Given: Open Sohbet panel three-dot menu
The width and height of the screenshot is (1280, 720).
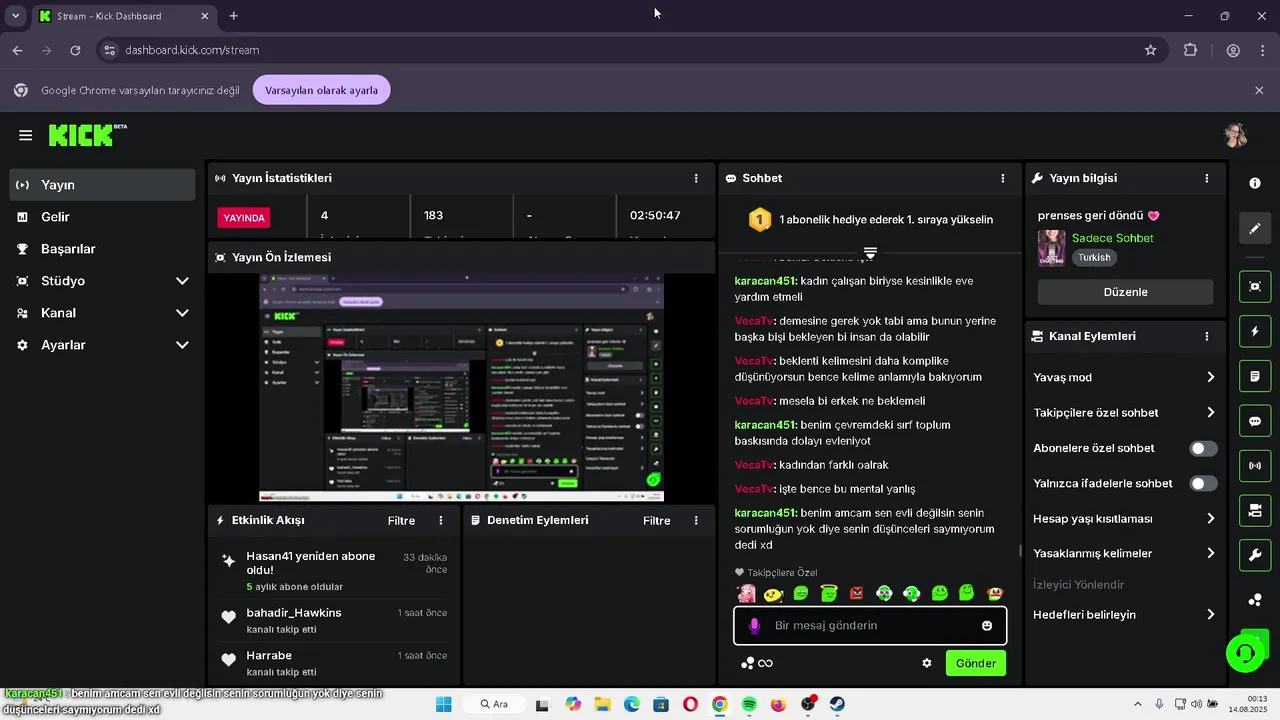Looking at the screenshot, I should [x=1003, y=178].
